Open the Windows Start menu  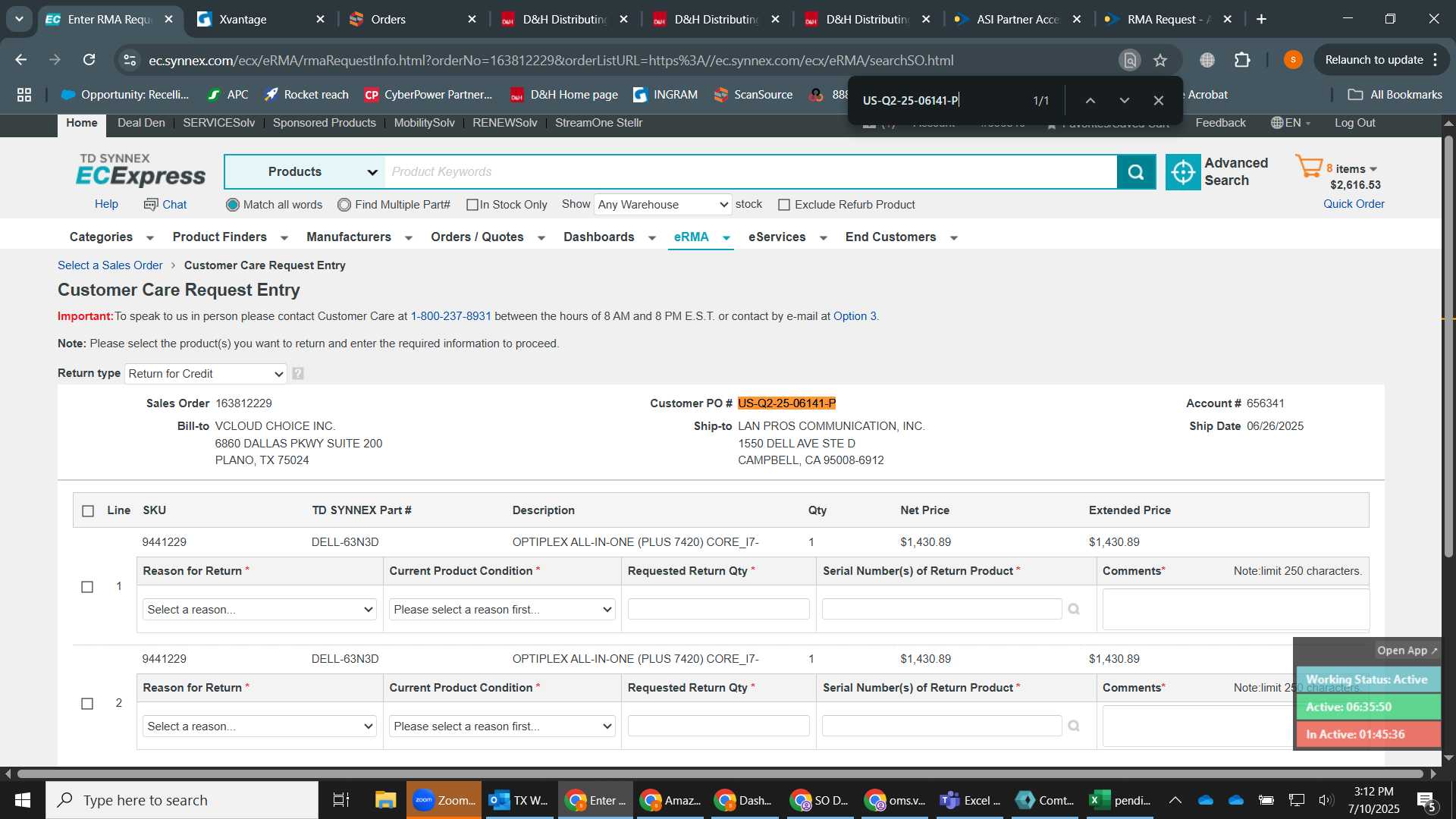click(22, 800)
